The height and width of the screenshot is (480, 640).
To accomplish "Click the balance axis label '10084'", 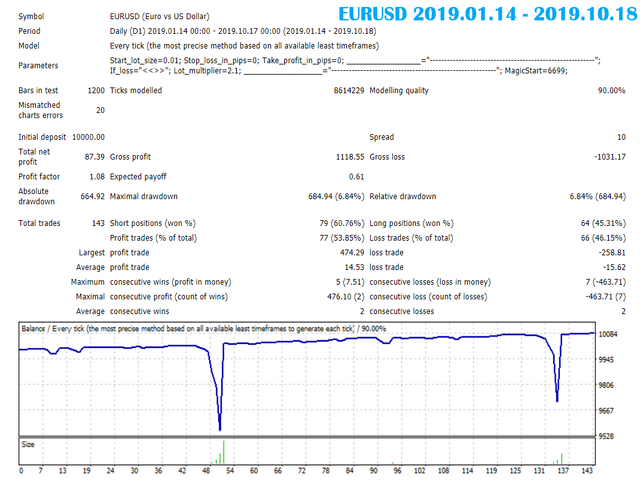I will (x=608, y=334).
